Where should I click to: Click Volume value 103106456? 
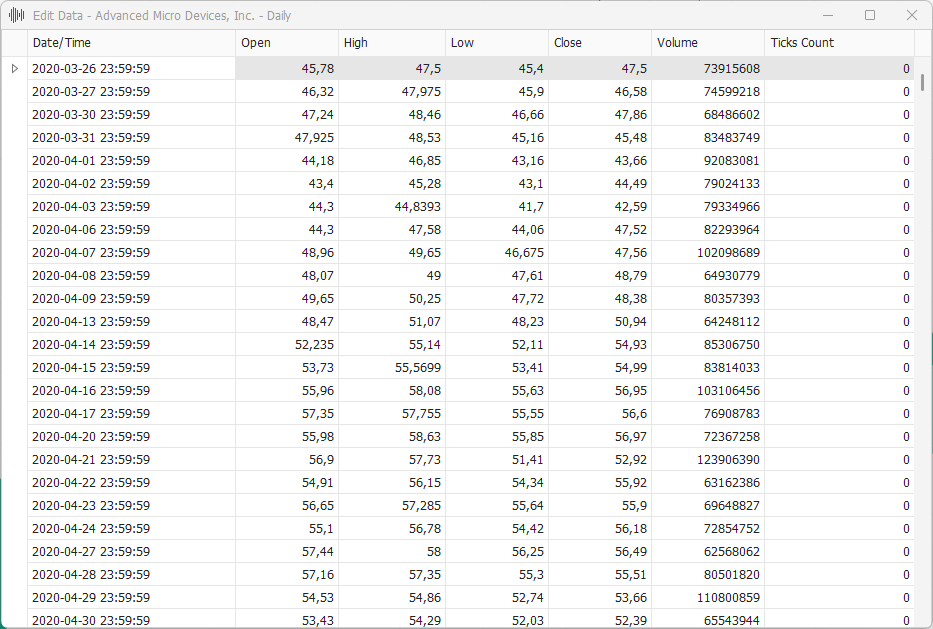click(x=708, y=391)
